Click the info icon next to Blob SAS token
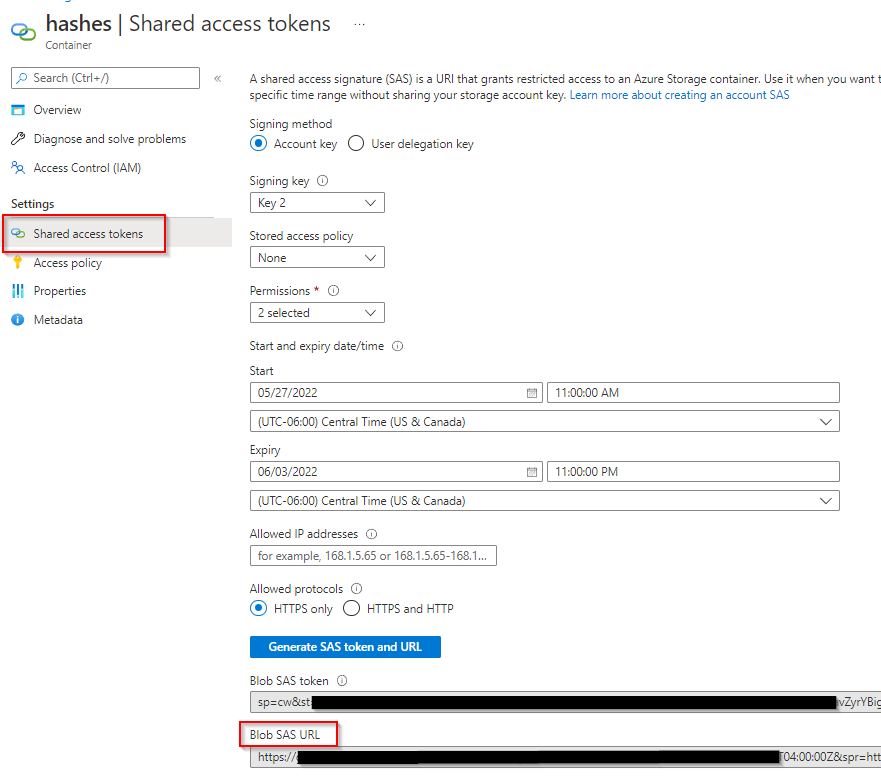The width and height of the screenshot is (881, 780). pos(342,681)
